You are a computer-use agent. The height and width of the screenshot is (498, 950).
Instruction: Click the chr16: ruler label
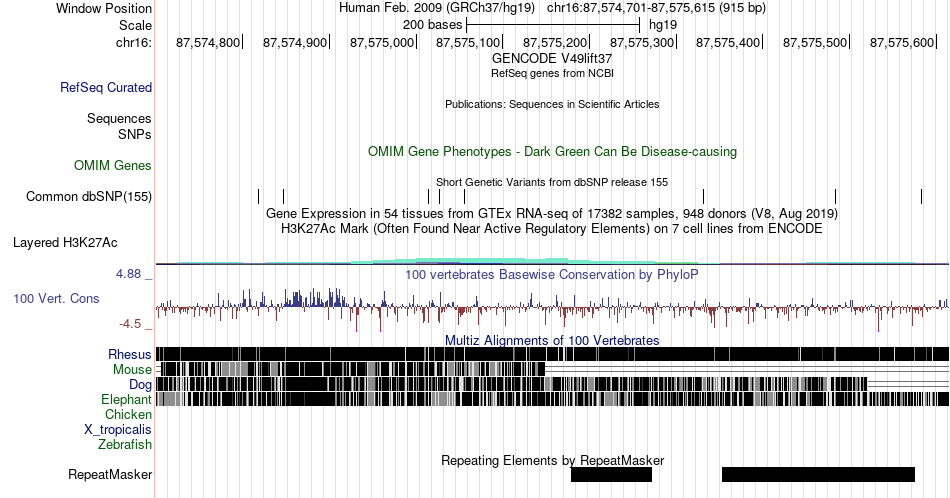(x=134, y=42)
